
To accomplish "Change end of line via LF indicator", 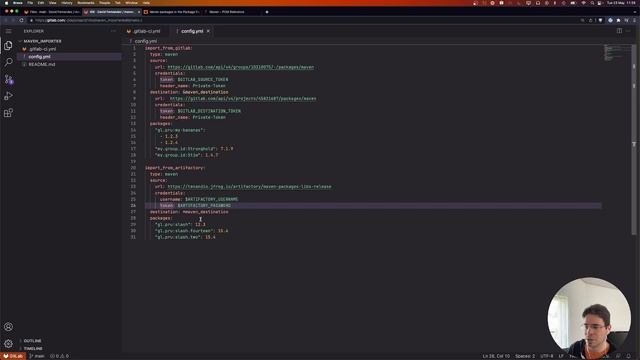I will tap(561, 356).
